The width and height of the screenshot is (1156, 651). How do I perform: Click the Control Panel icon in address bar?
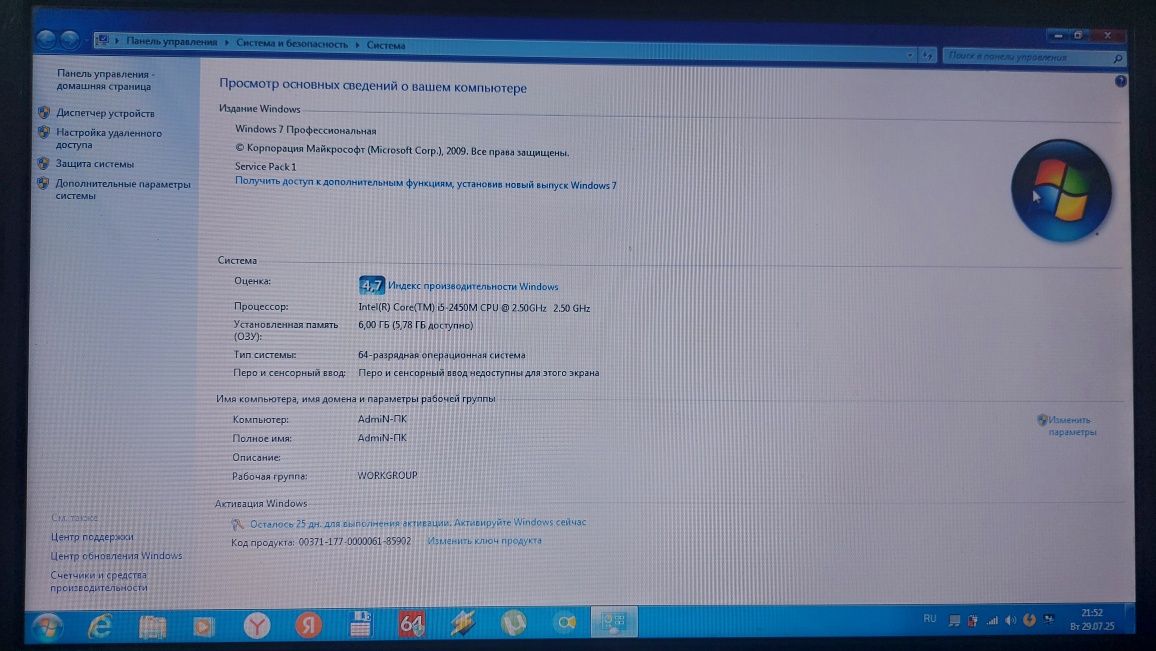[102, 41]
